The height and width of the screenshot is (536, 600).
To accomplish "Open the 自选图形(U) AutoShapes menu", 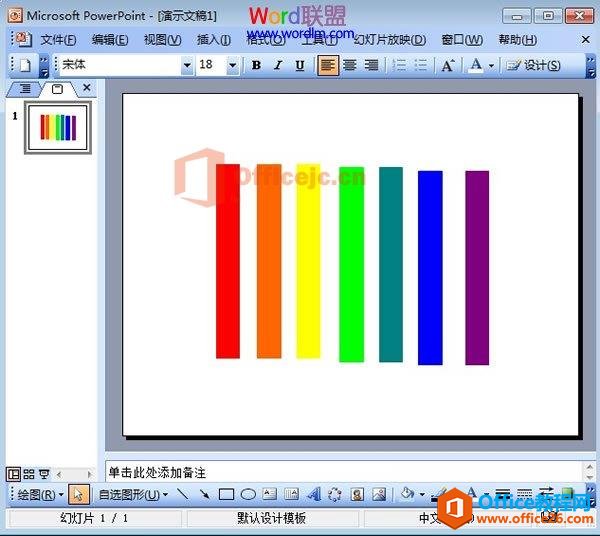I will (x=133, y=495).
